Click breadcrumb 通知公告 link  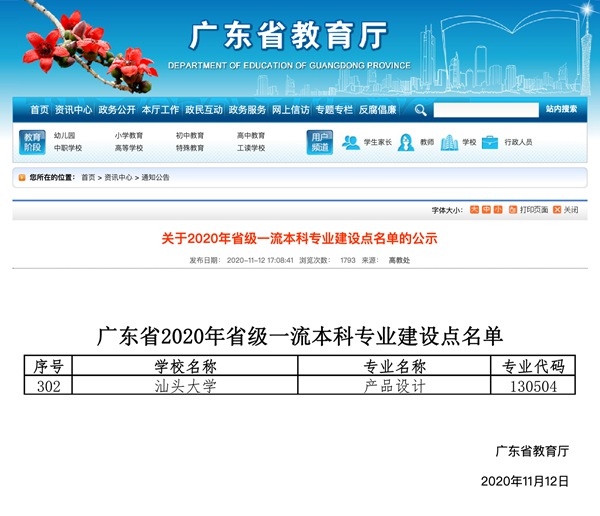coord(155,177)
